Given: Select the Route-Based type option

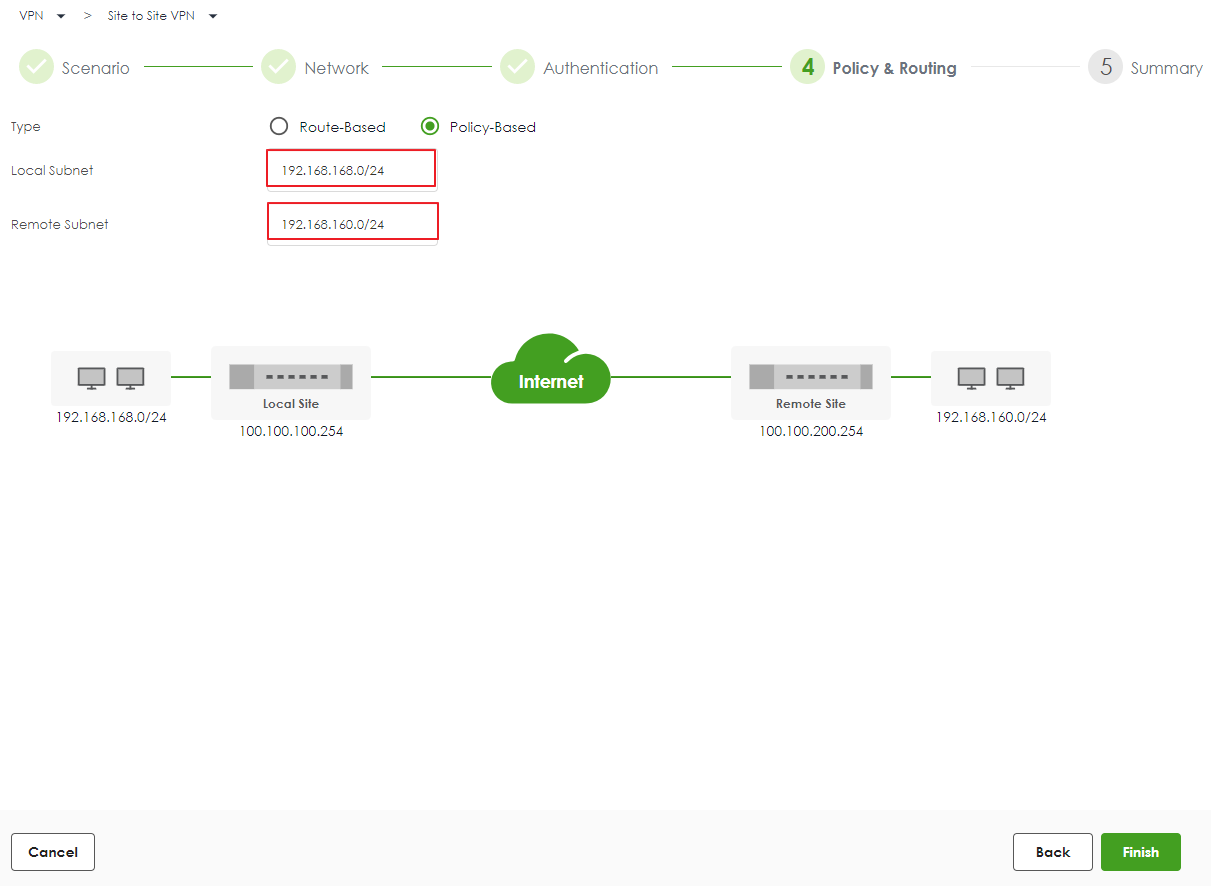Looking at the screenshot, I should [279, 127].
